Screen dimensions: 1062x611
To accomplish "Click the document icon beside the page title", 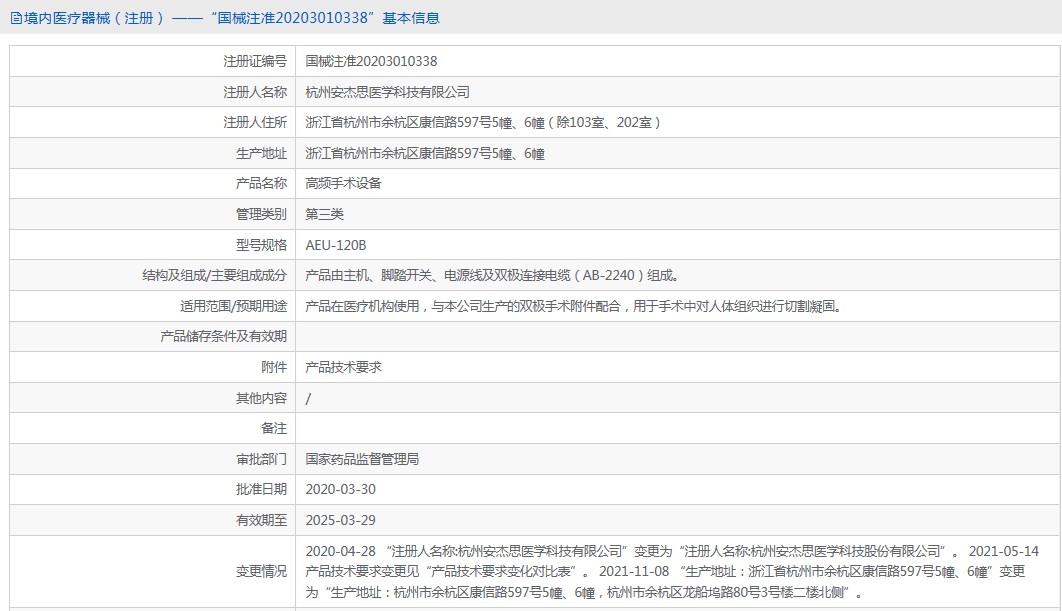I will (x=16, y=18).
